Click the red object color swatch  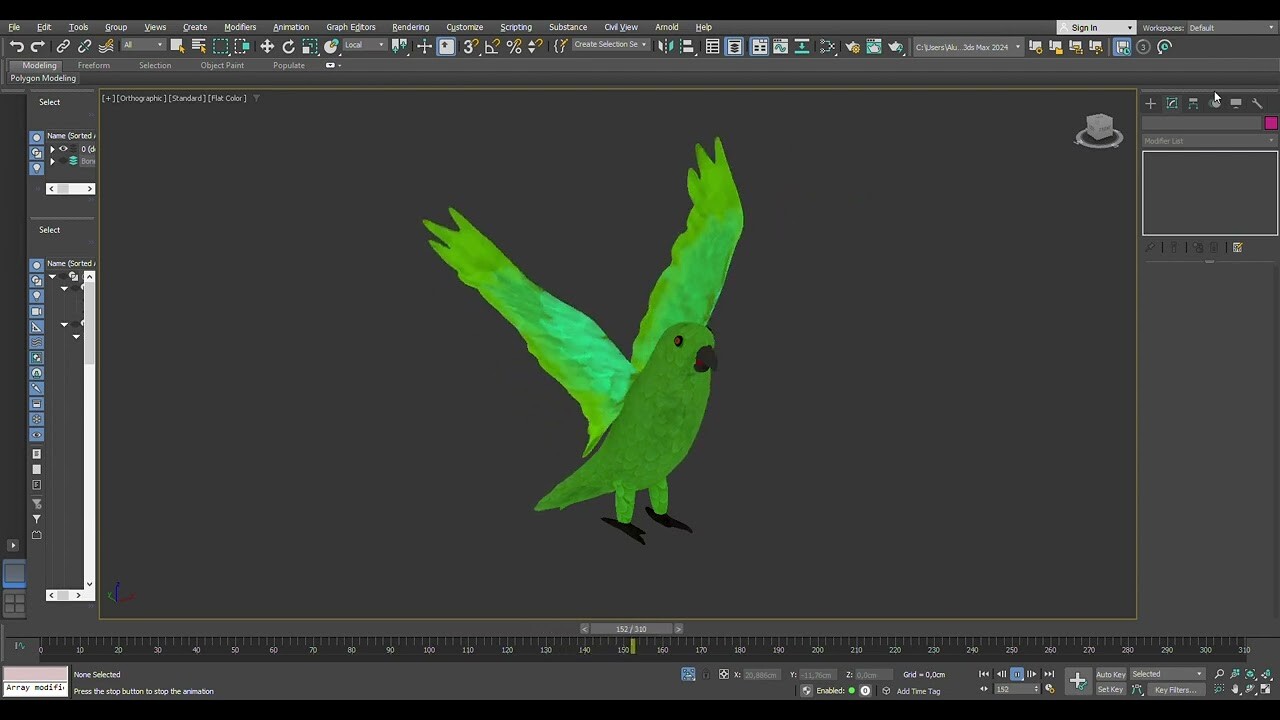click(x=1270, y=122)
